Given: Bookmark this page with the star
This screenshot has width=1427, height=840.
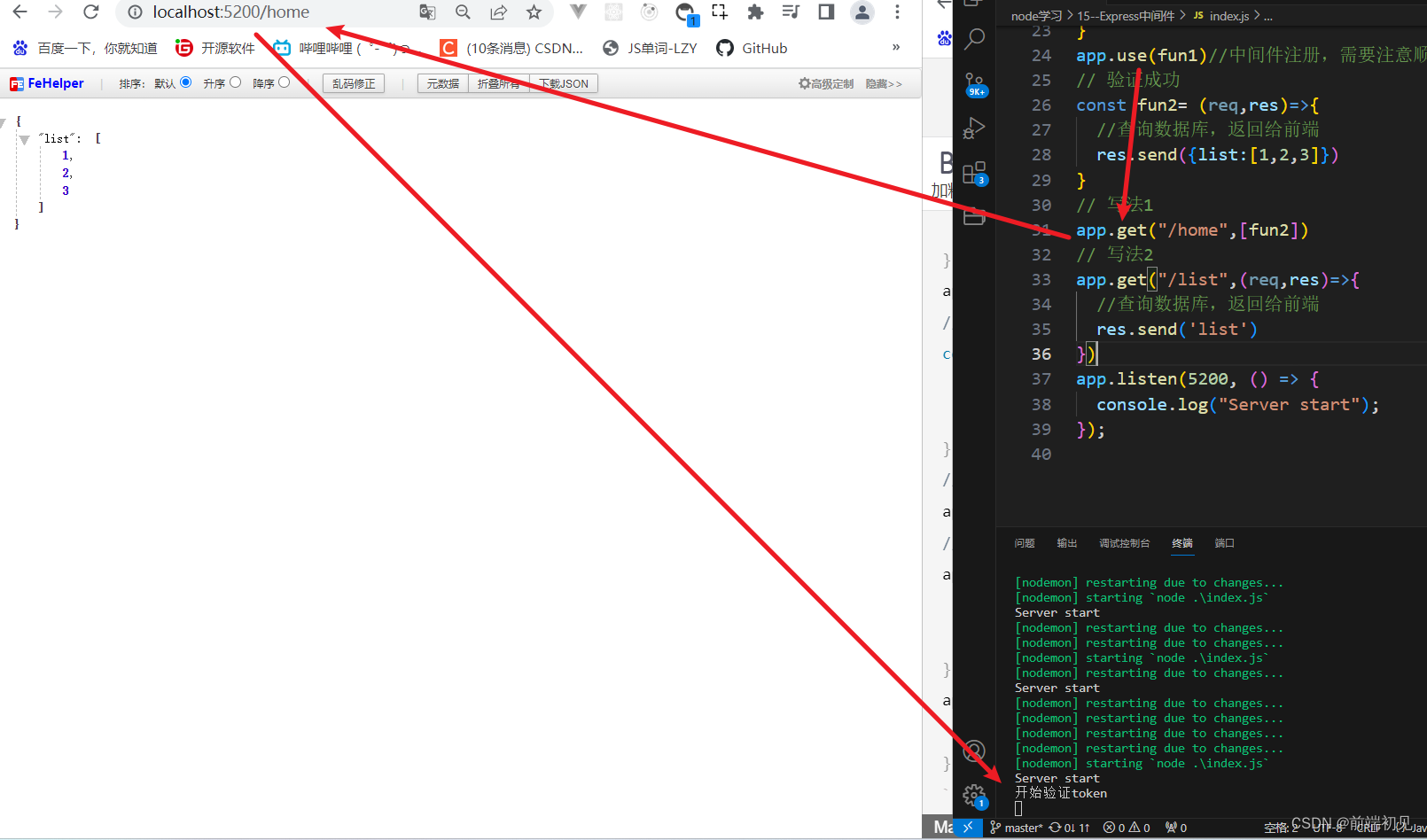Looking at the screenshot, I should click(x=534, y=12).
